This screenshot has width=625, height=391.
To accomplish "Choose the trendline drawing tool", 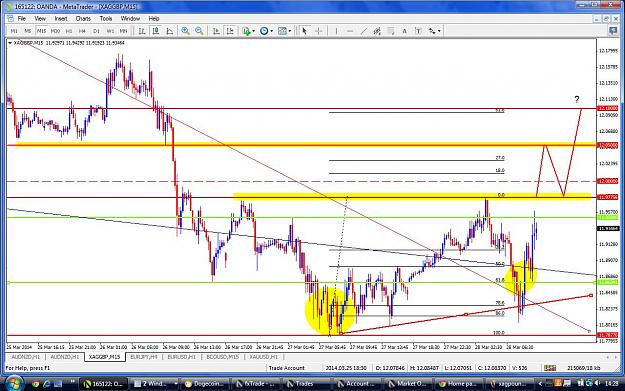I will (364, 31).
